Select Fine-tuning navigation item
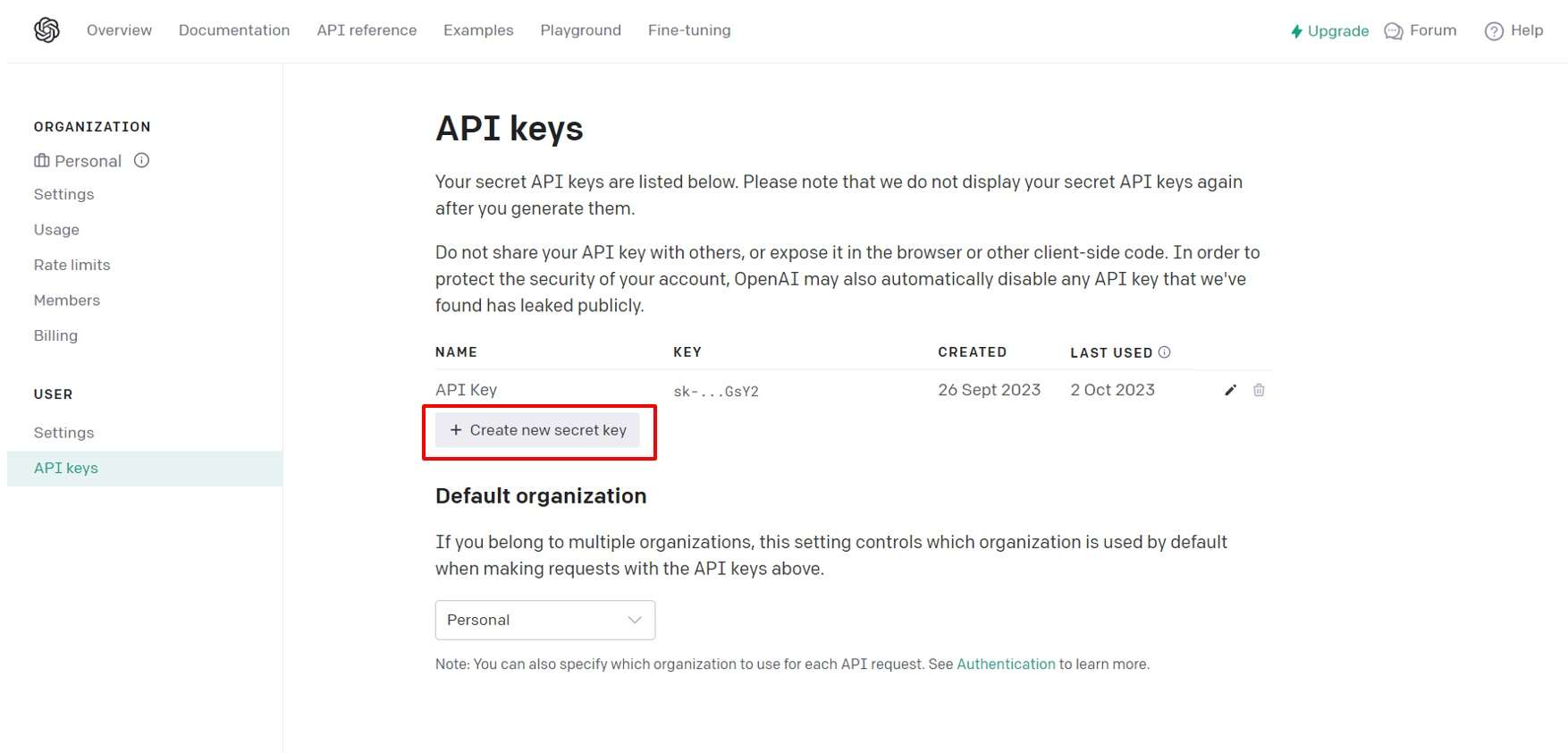Image resolution: width=1568 pixels, height=753 pixels. point(689,30)
